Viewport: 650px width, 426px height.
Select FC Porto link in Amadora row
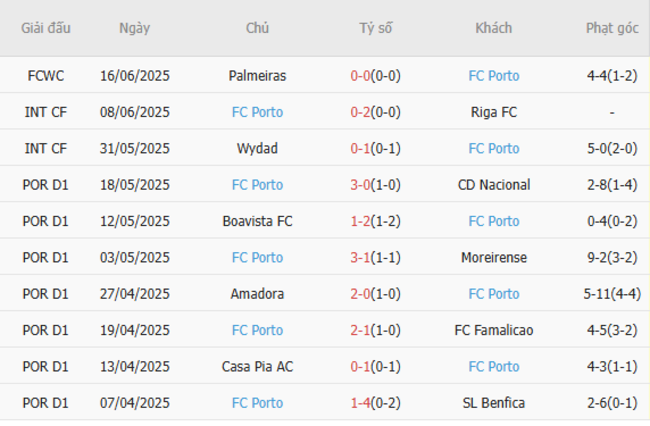tap(493, 294)
